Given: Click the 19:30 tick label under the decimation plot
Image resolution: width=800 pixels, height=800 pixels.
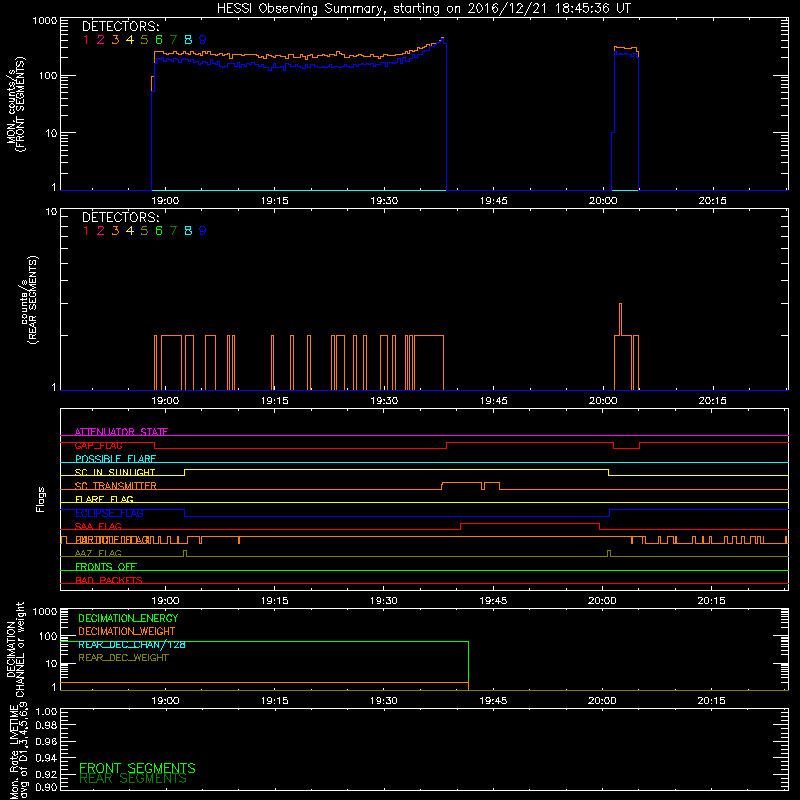Looking at the screenshot, I should click(384, 701).
